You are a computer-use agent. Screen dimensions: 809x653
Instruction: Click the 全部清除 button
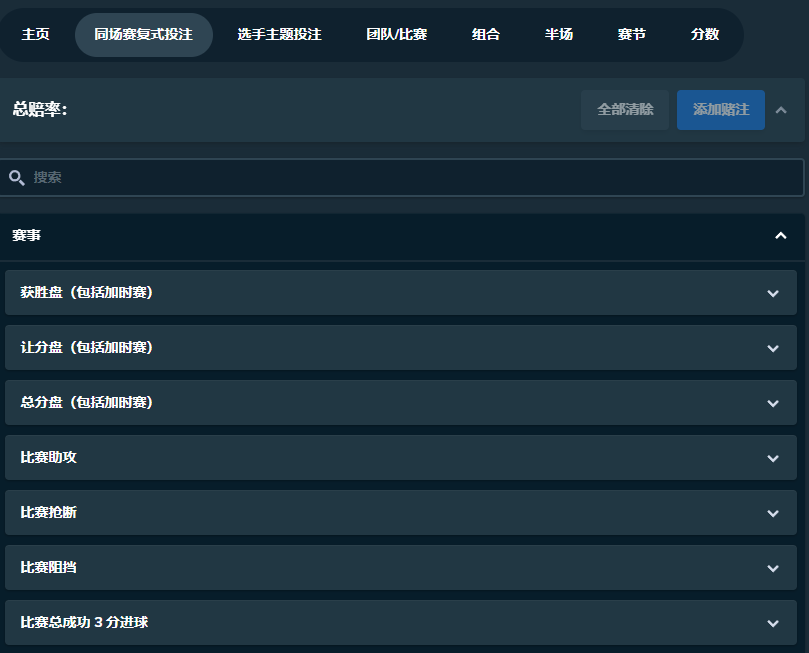click(625, 110)
